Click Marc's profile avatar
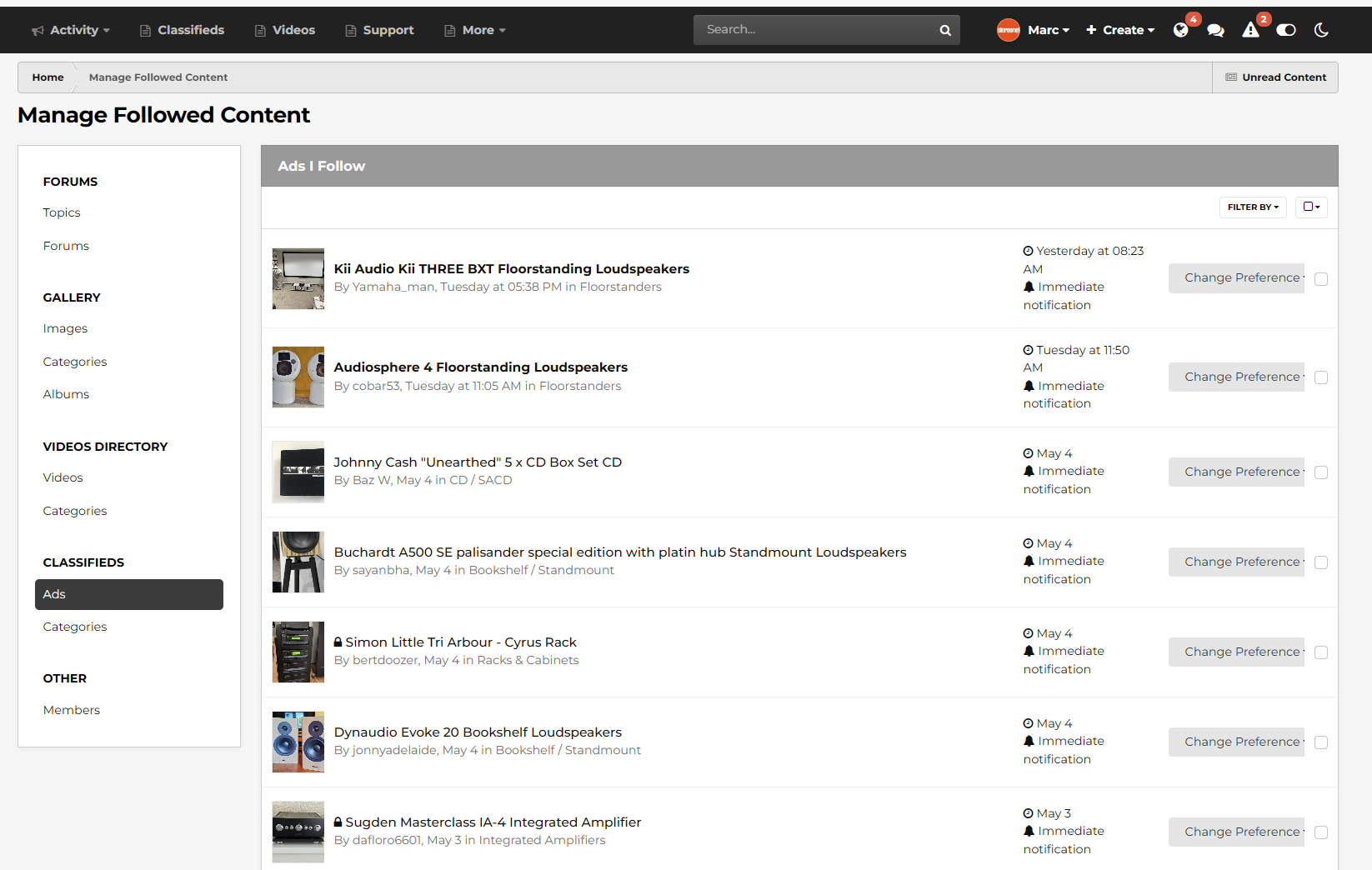 tap(1009, 30)
